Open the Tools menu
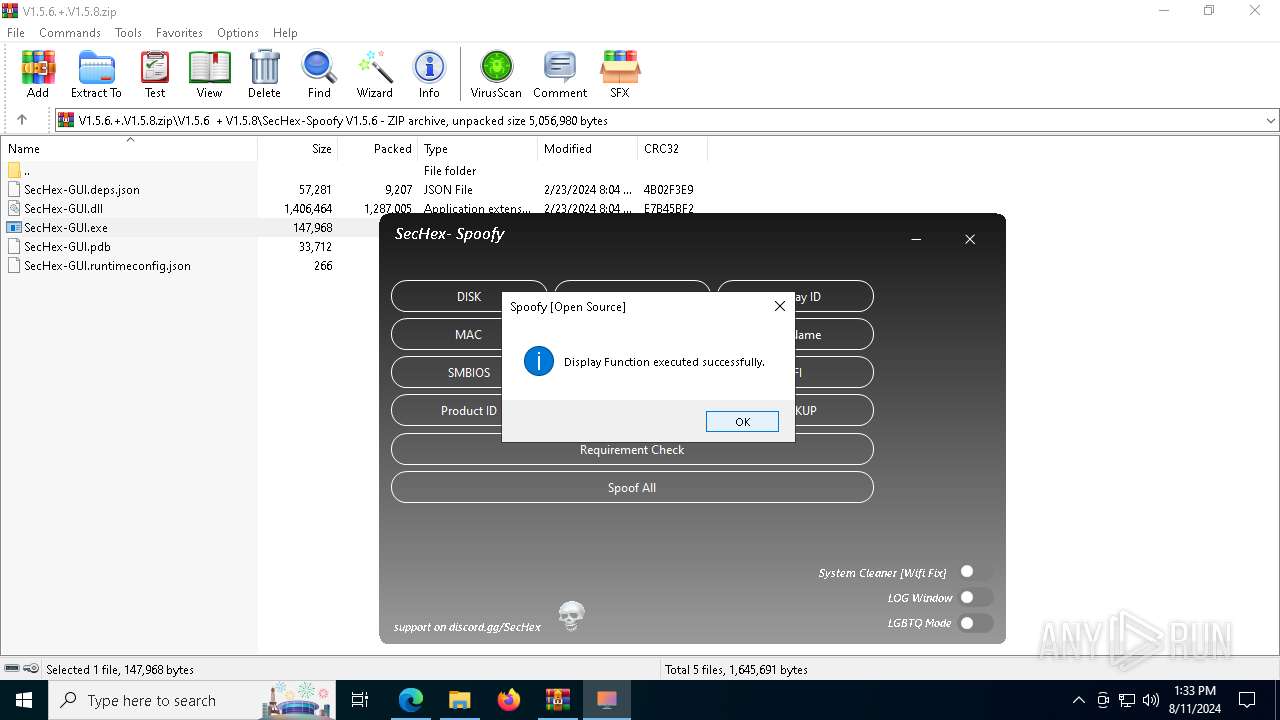 [128, 33]
